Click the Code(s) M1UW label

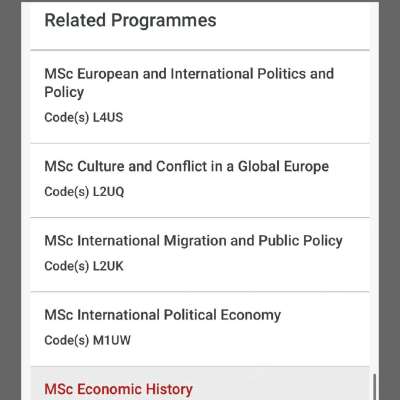coord(87,340)
